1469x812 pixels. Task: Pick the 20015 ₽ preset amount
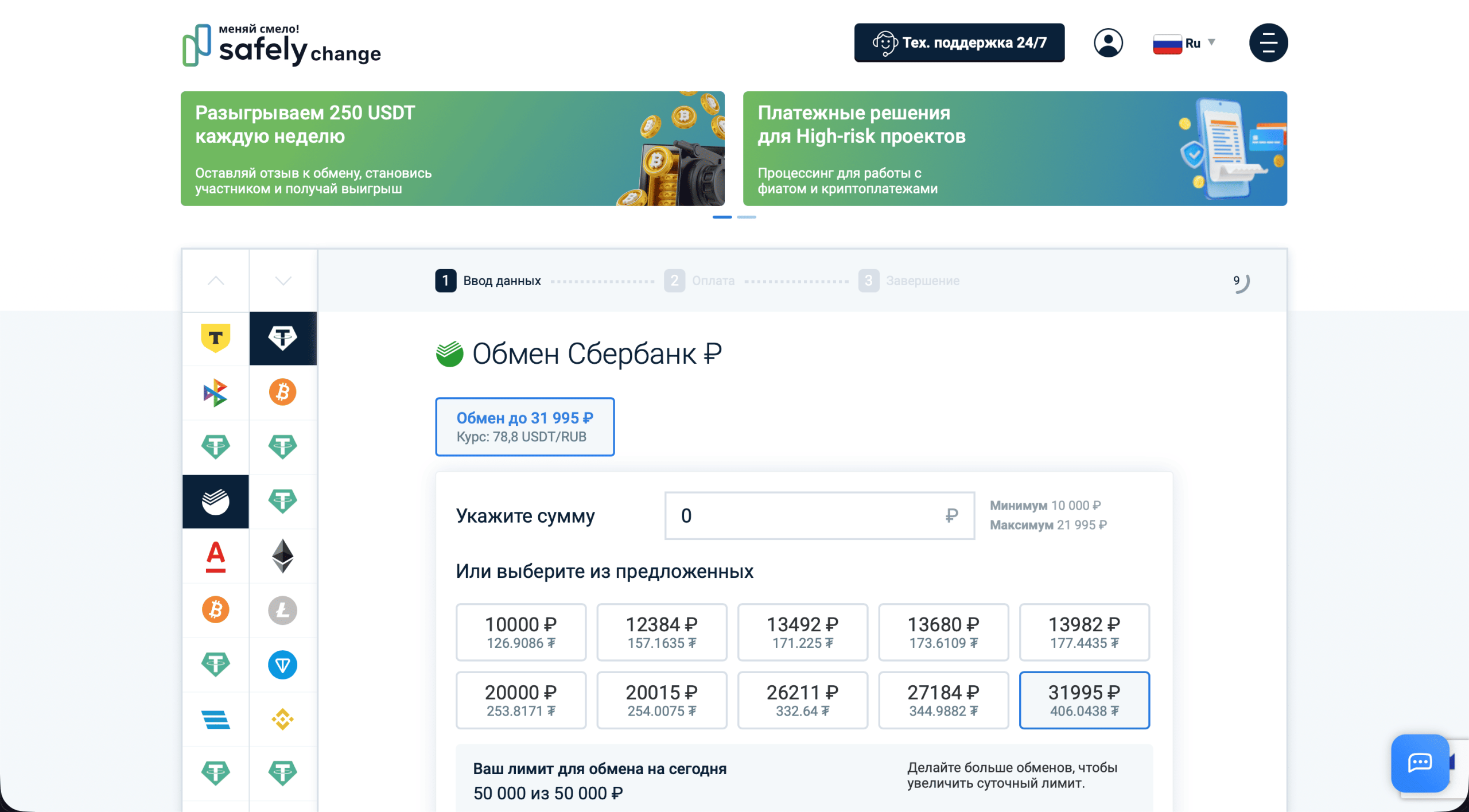click(662, 700)
